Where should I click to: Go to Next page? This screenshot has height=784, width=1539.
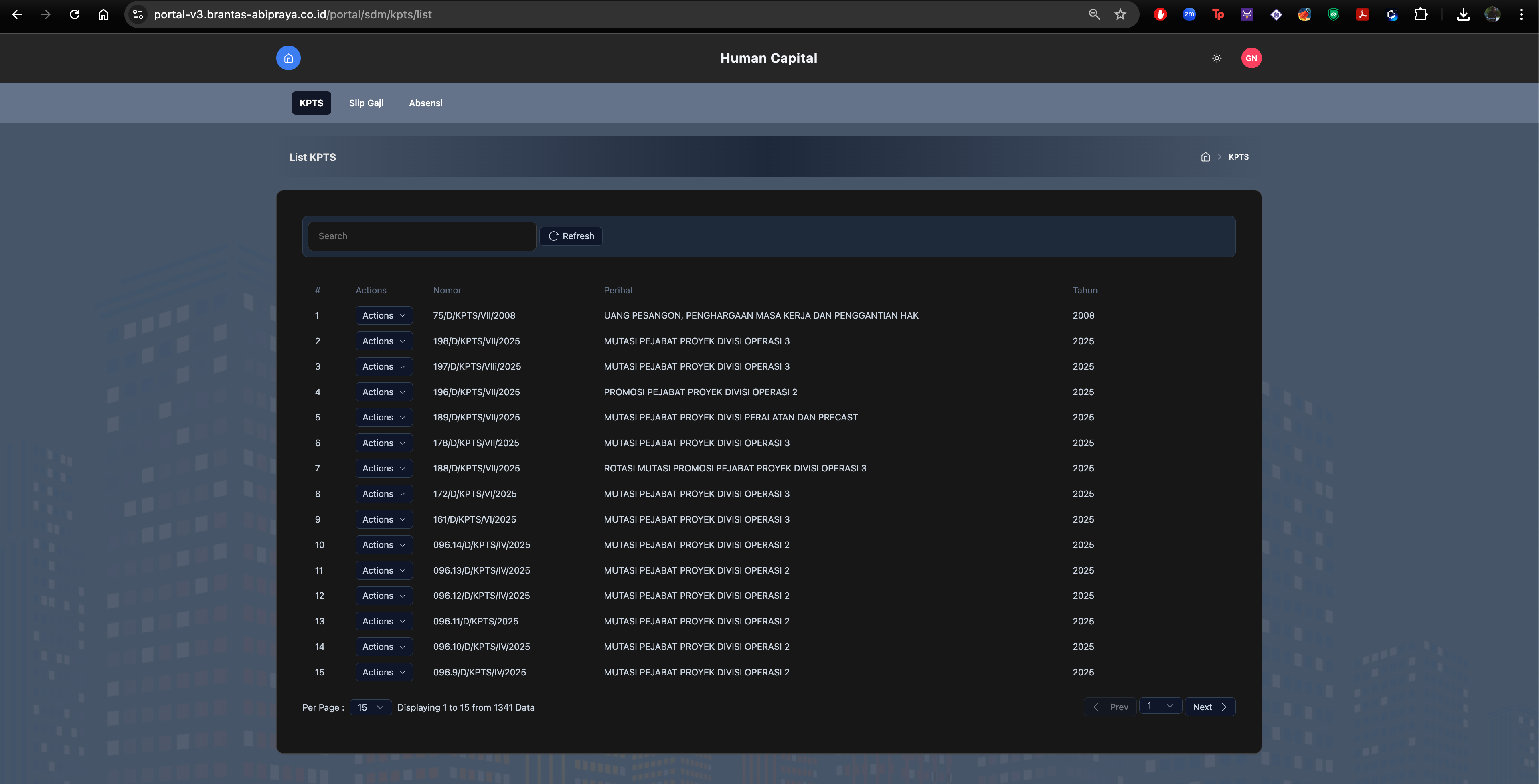click(1209, 707)
